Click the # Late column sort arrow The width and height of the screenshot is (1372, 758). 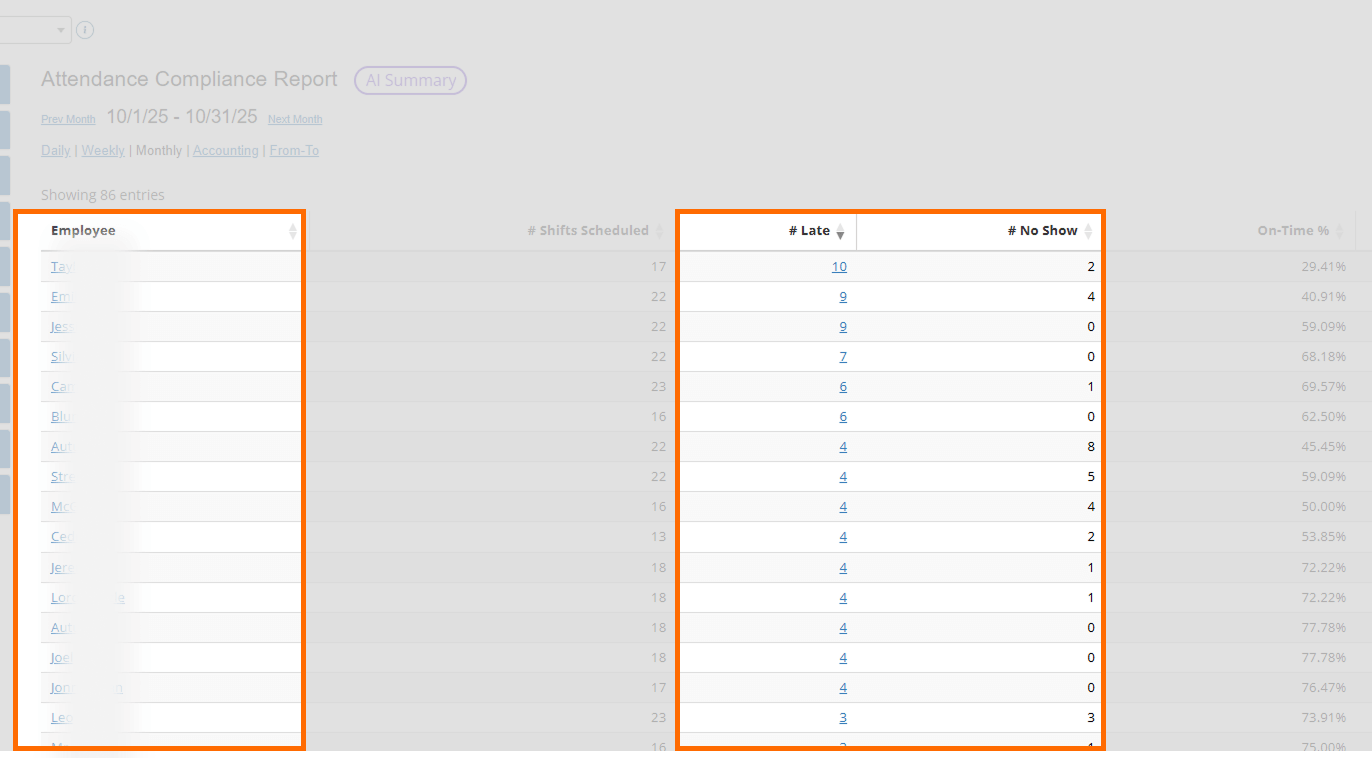[x=840, y=232]
